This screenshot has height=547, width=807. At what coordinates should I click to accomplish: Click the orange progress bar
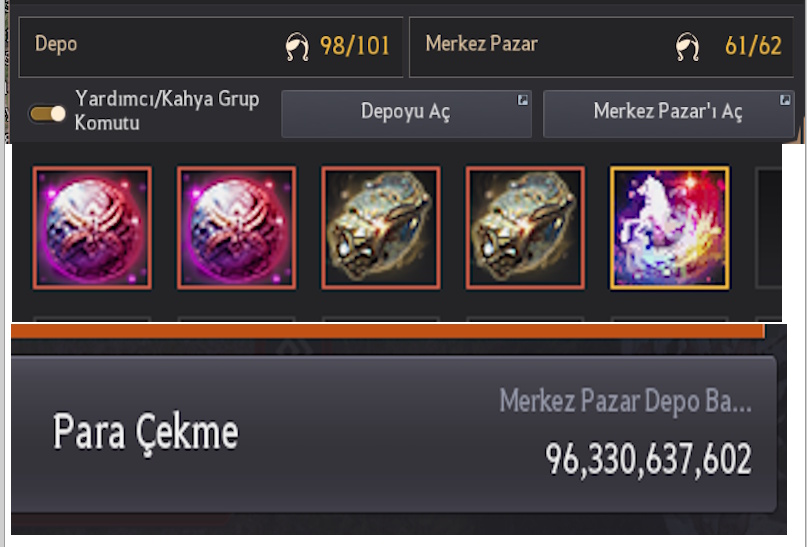point(388,331)
